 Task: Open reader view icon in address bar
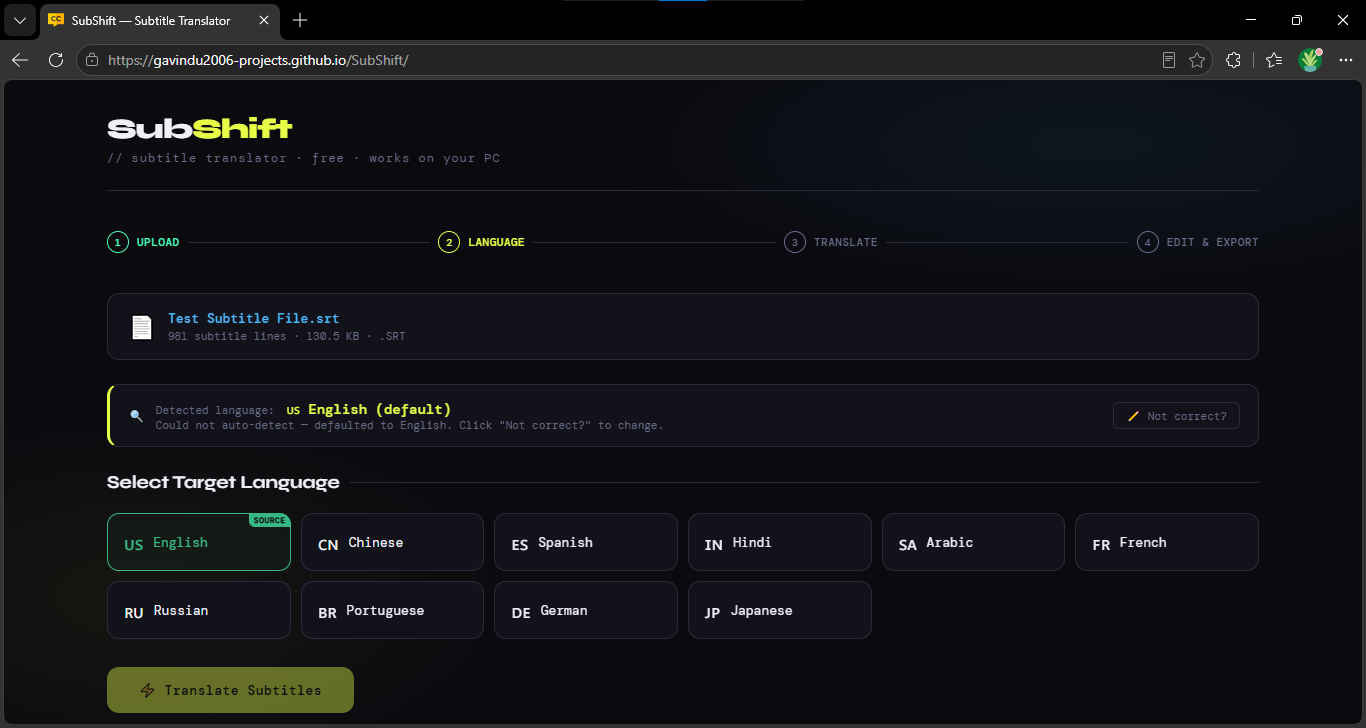1169,60
